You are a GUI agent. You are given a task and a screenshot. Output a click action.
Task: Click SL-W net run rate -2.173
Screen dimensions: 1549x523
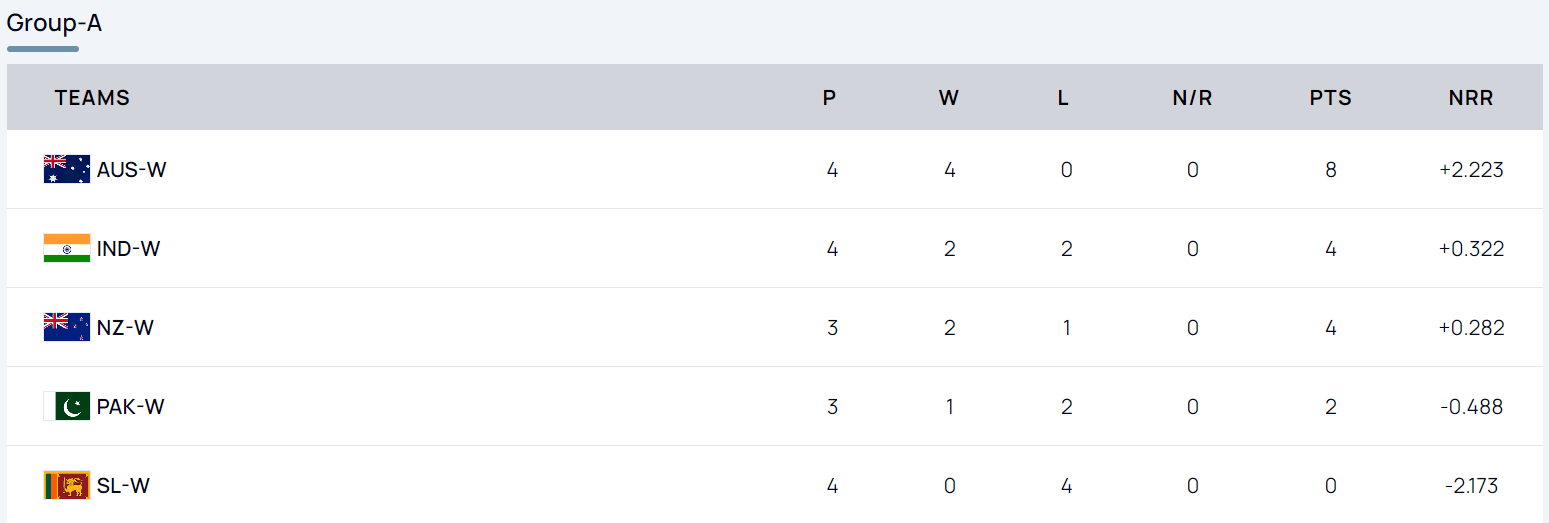click(1471, 486)
